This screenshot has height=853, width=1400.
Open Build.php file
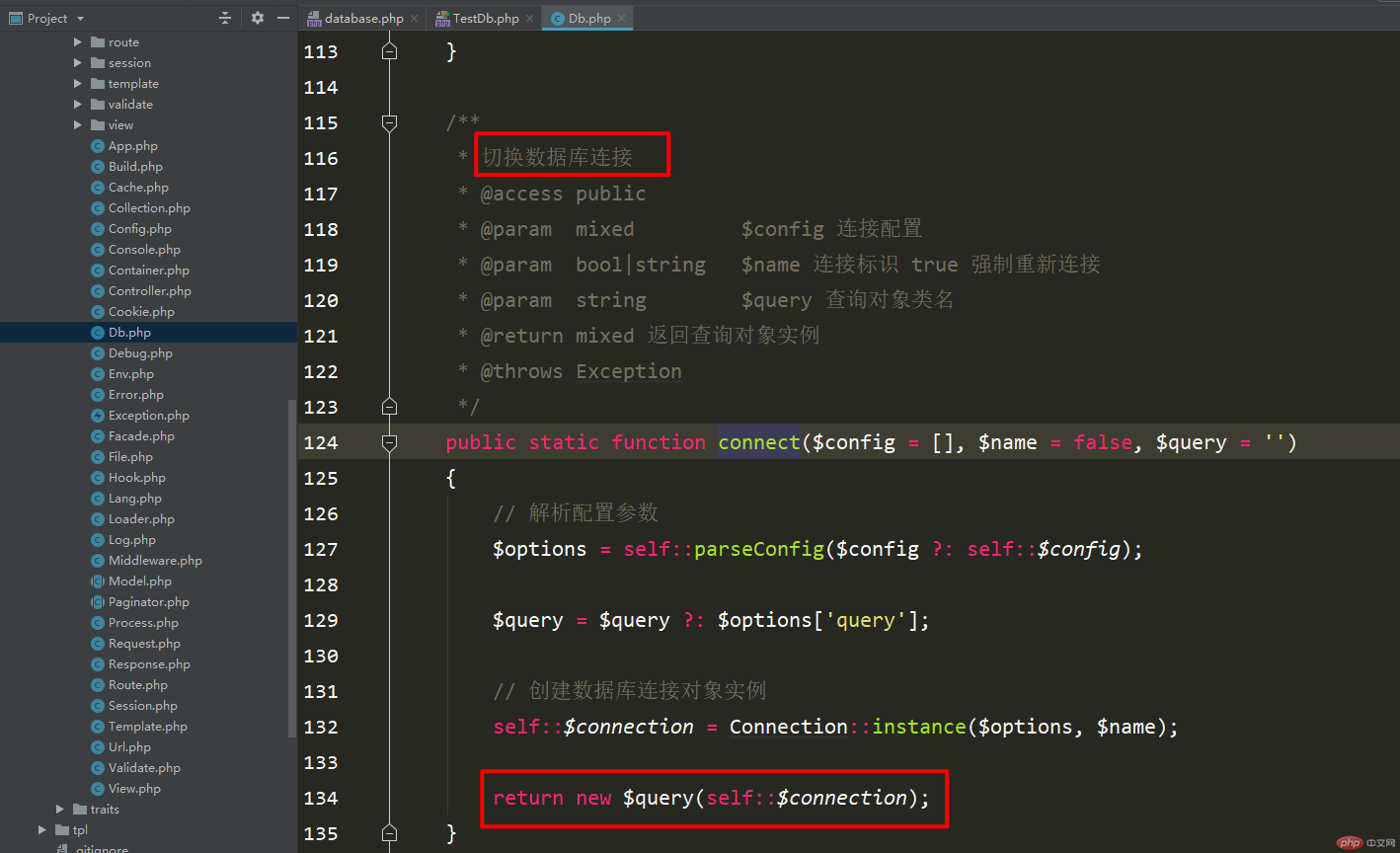[135, 167]
